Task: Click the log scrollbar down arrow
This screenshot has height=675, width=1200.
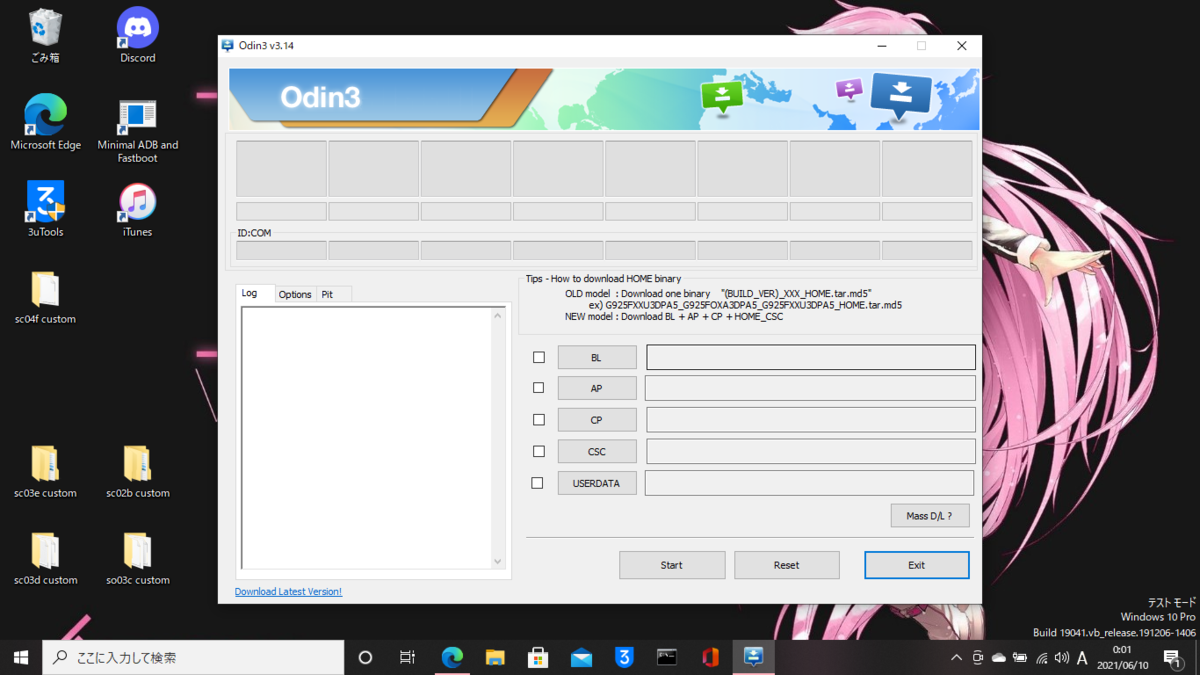Action: (498, 562)
